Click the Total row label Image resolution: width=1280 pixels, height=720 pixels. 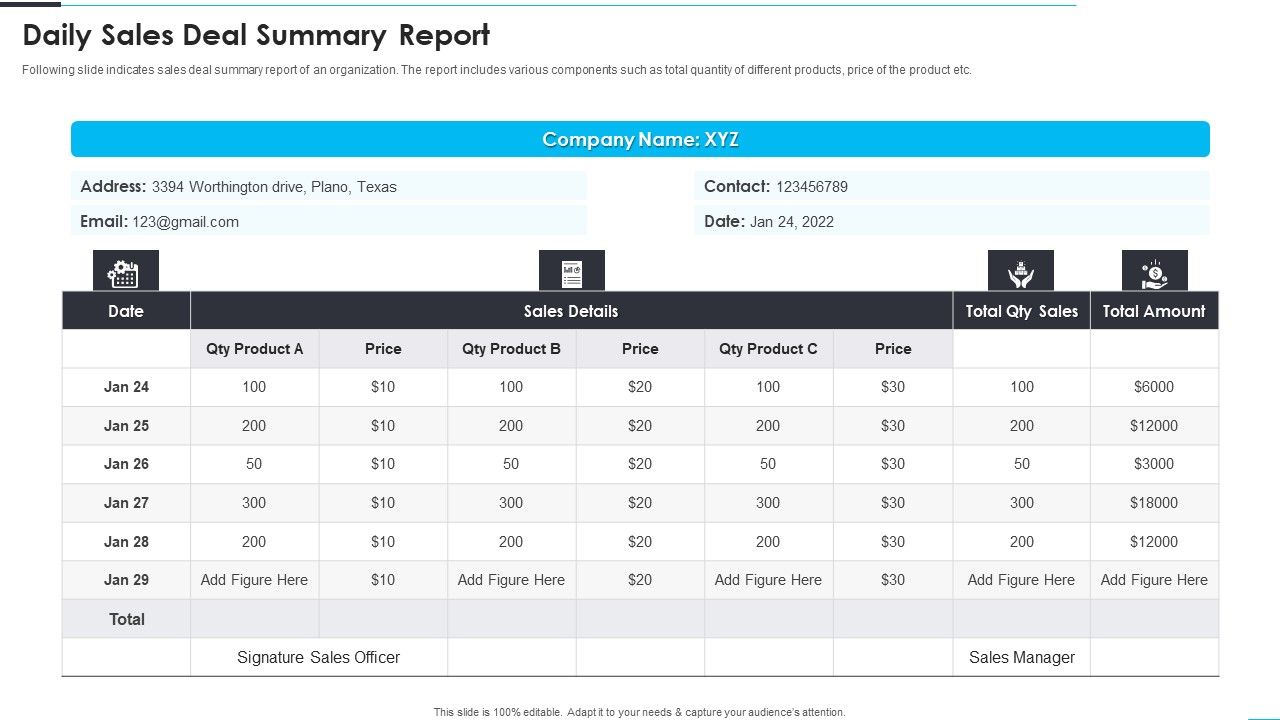point(126,619)
